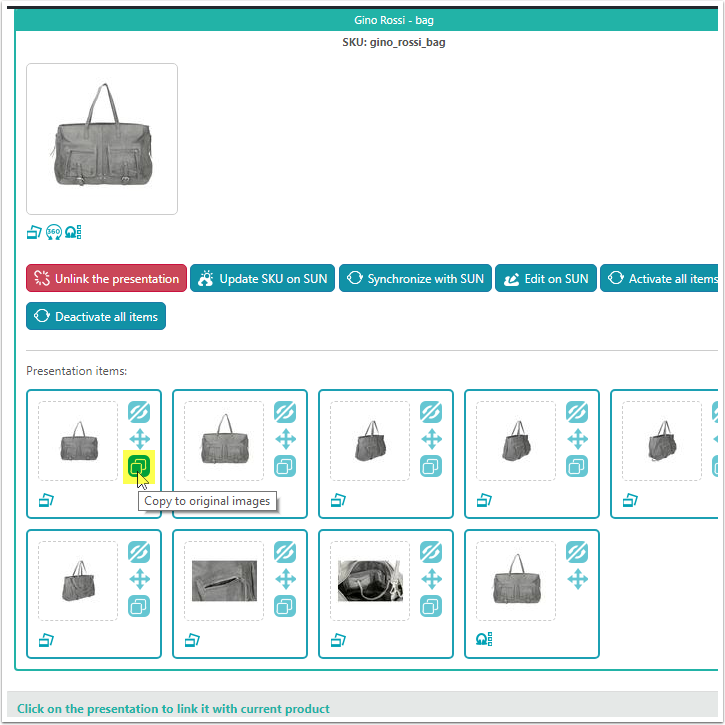The height and width of the screenshot is (725, 725).
Task: Click 'Click on the presentation to link' heading
Action: (173, 709)
